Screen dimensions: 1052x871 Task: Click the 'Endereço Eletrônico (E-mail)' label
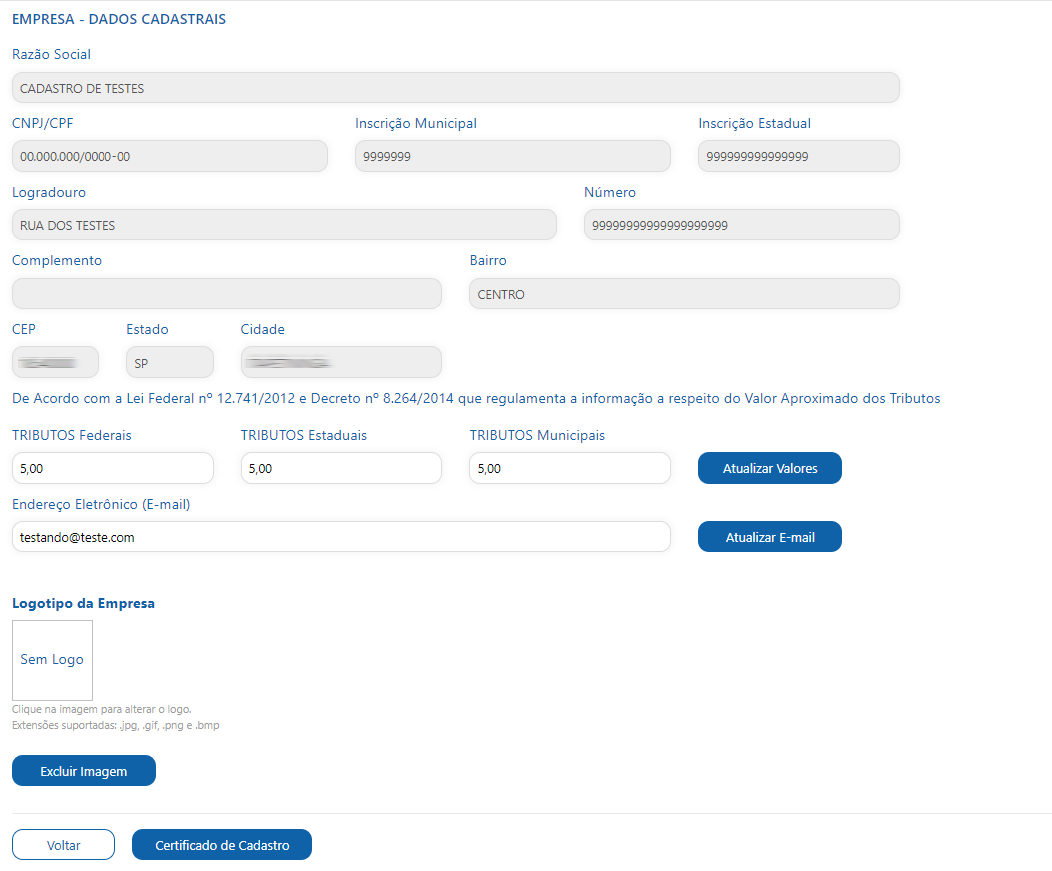101,505
